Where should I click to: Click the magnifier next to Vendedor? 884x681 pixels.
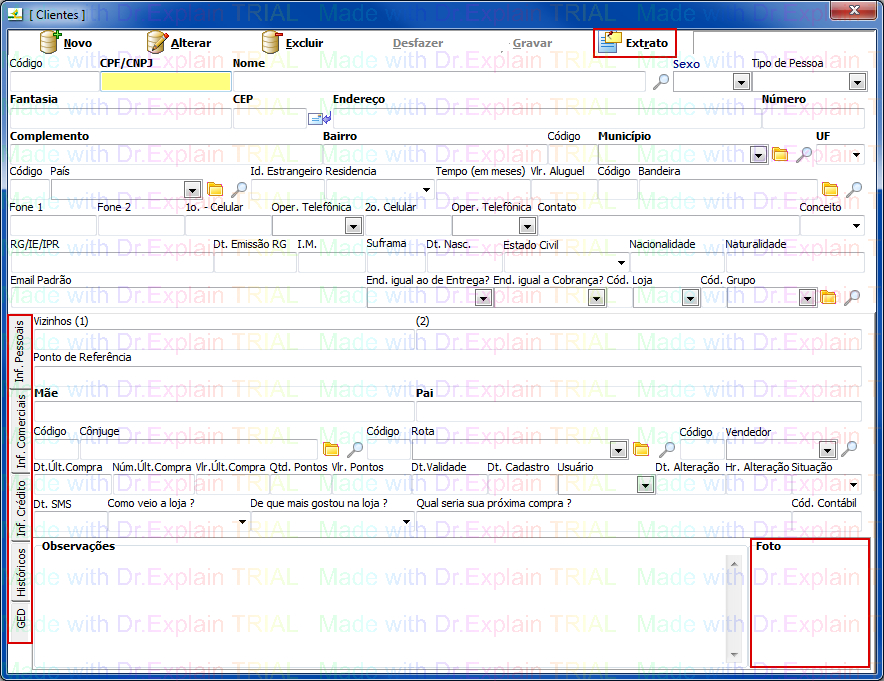click(x=851, y=450)
